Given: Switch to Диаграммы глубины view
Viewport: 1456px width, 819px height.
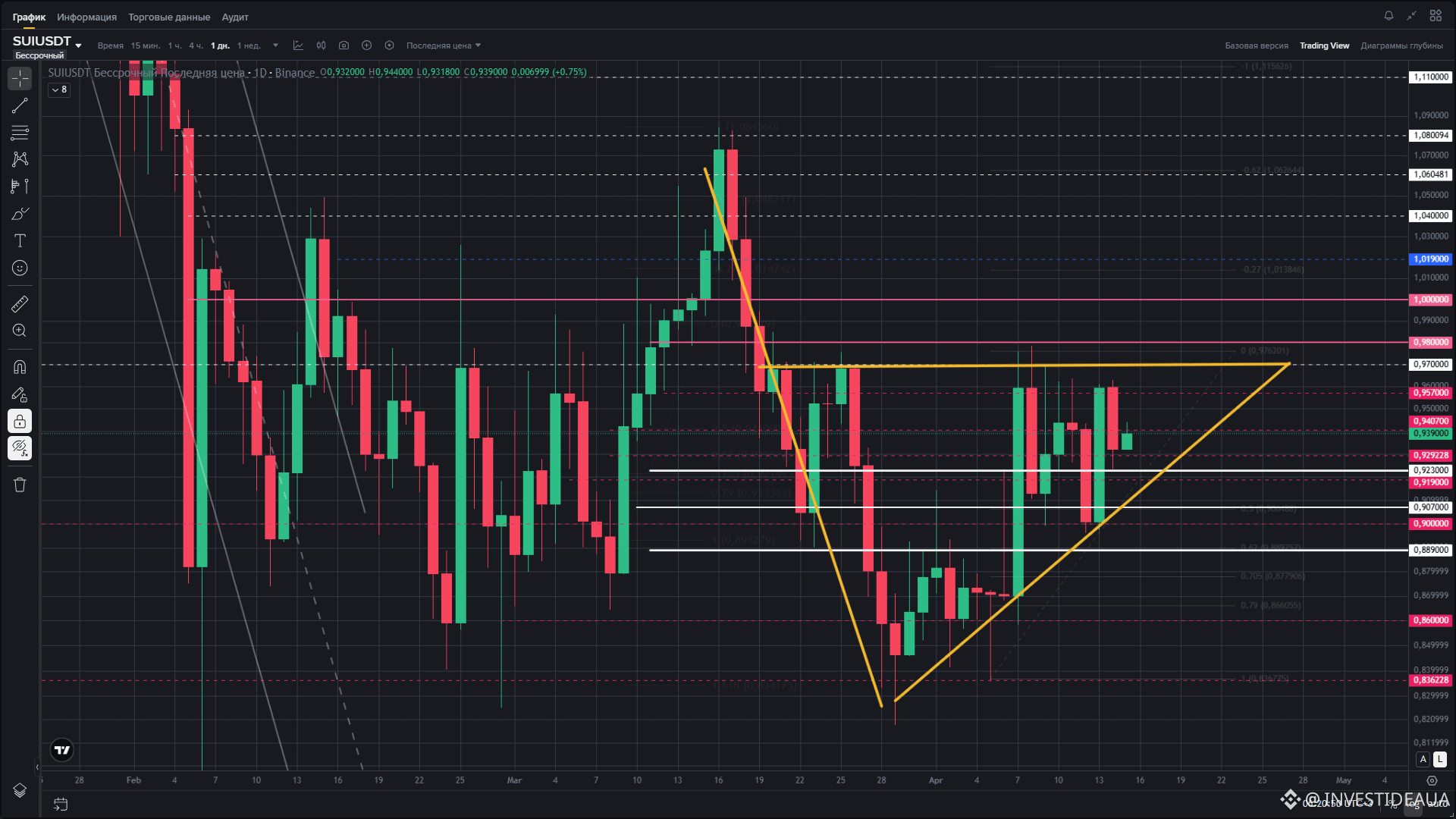Looking at the screenshot, I should [1401, 45].
